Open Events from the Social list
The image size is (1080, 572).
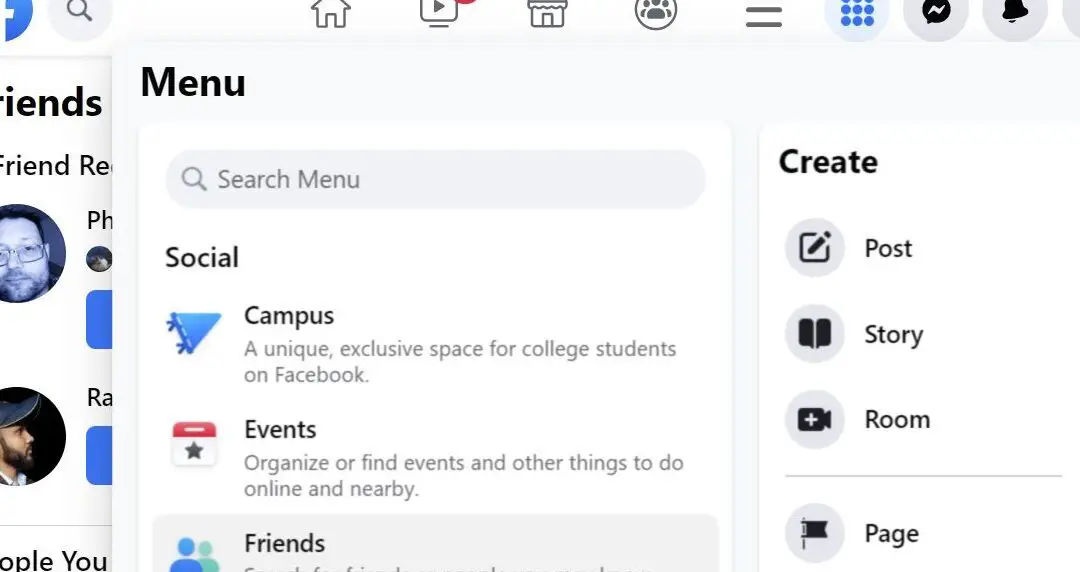435,458
